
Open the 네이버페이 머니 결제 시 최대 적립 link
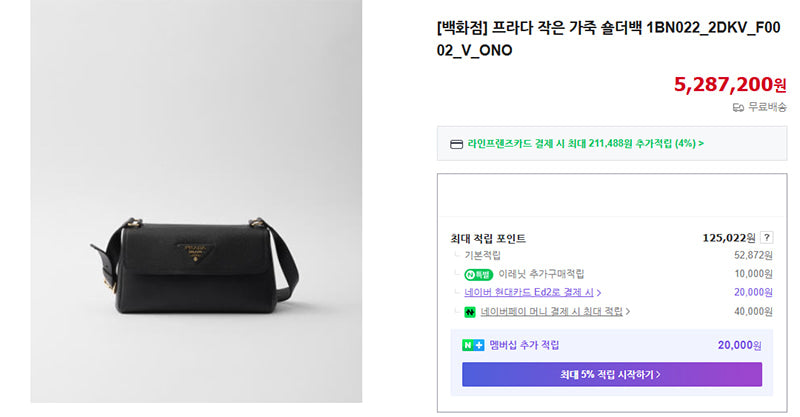coord(552,311)
